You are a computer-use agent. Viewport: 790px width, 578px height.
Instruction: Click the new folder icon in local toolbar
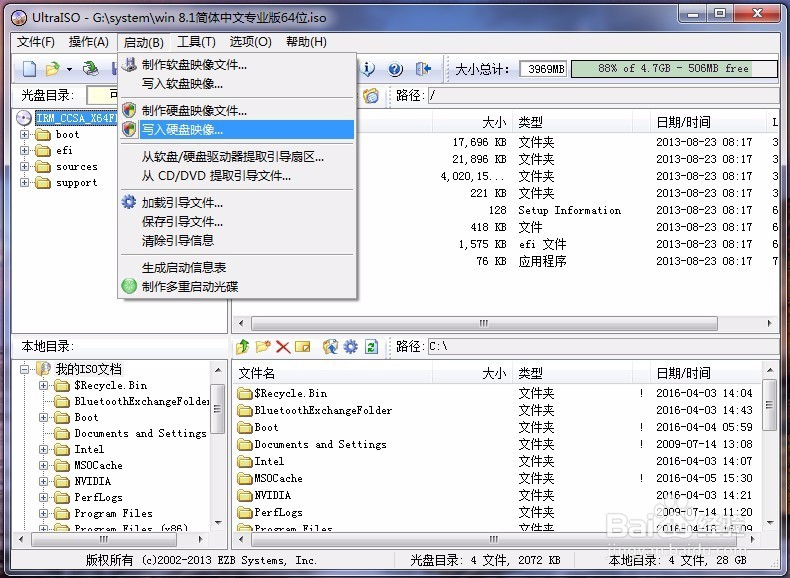[x=263, y=346]
